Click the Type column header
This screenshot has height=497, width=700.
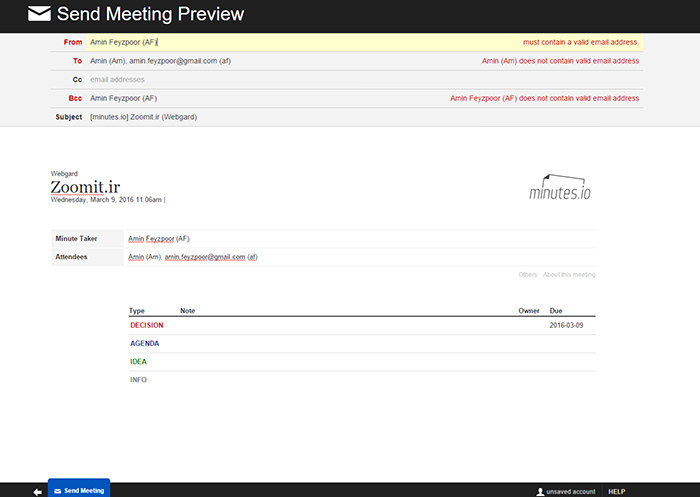click(137, 310)
